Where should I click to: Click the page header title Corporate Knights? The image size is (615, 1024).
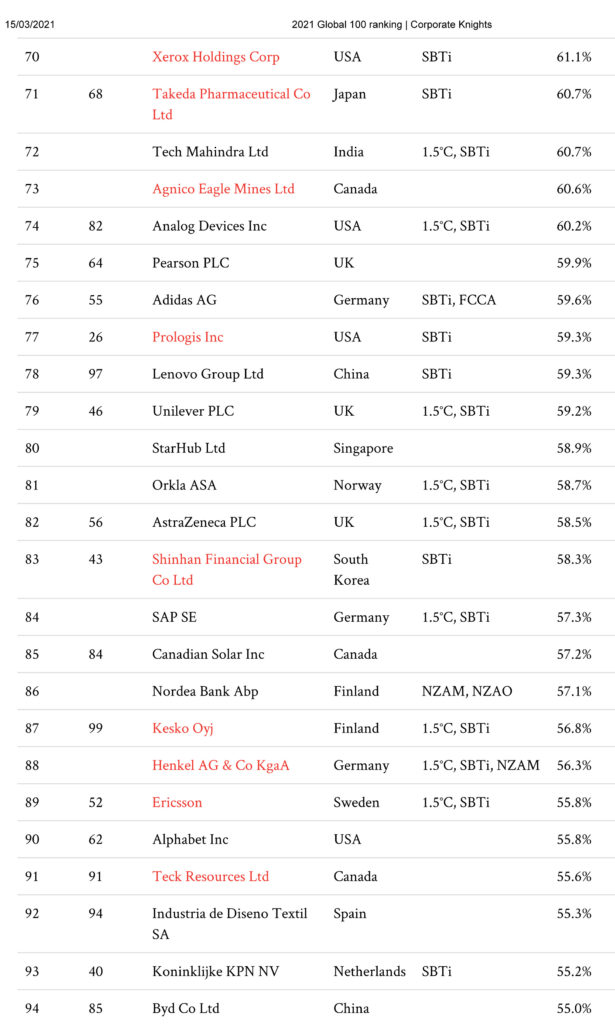click(x=451, y=24)
